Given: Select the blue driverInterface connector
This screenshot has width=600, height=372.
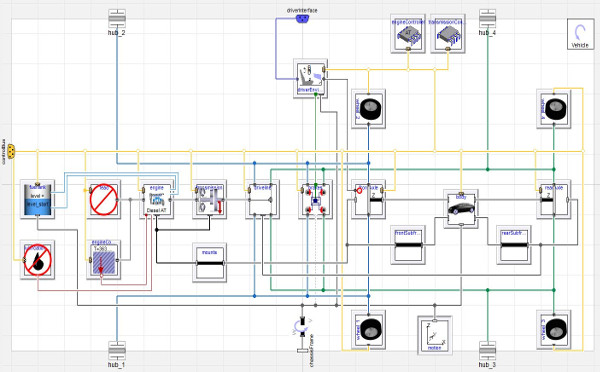Looking at the screenshot, I should [302, 19].
